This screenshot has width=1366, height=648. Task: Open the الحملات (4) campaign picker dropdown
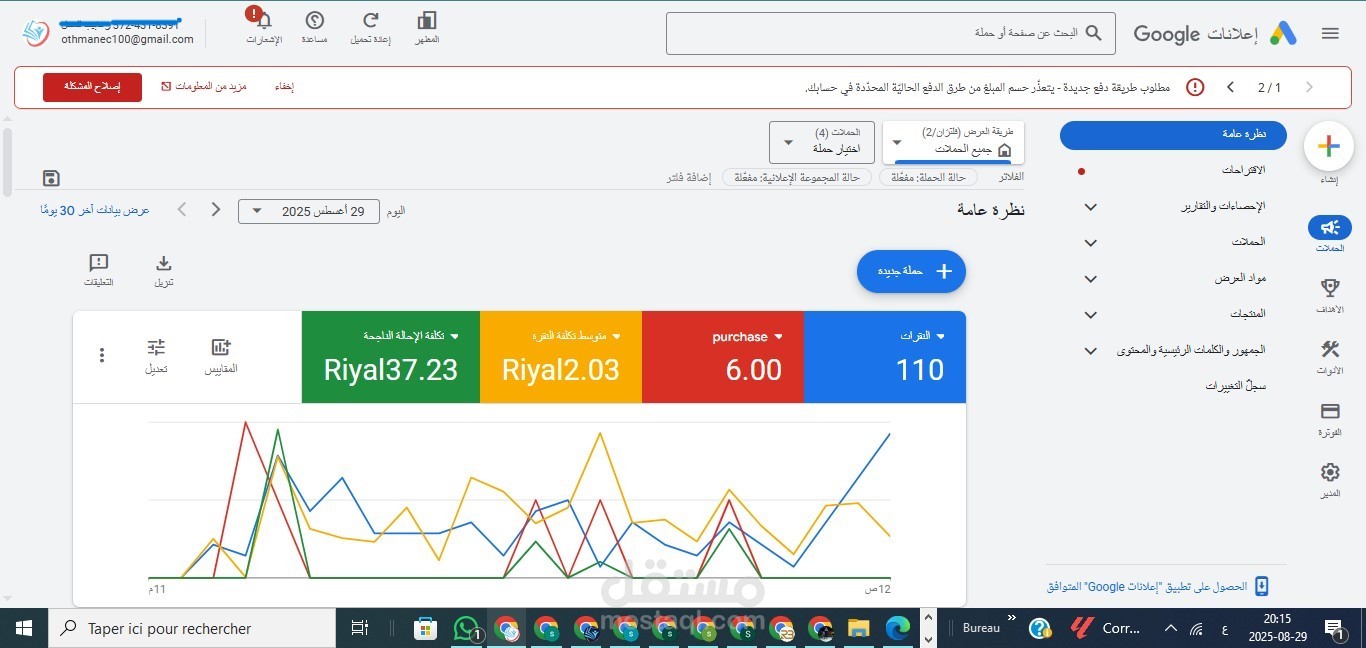[820, 142]
